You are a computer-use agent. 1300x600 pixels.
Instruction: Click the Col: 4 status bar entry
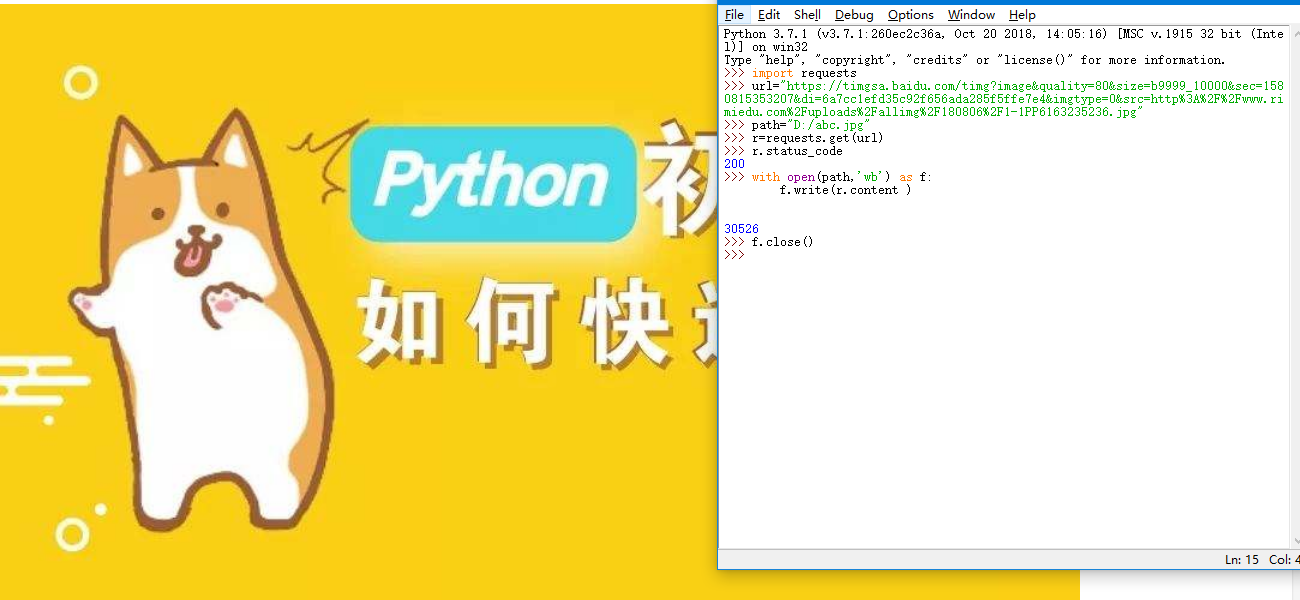(x=1283, y=560)
